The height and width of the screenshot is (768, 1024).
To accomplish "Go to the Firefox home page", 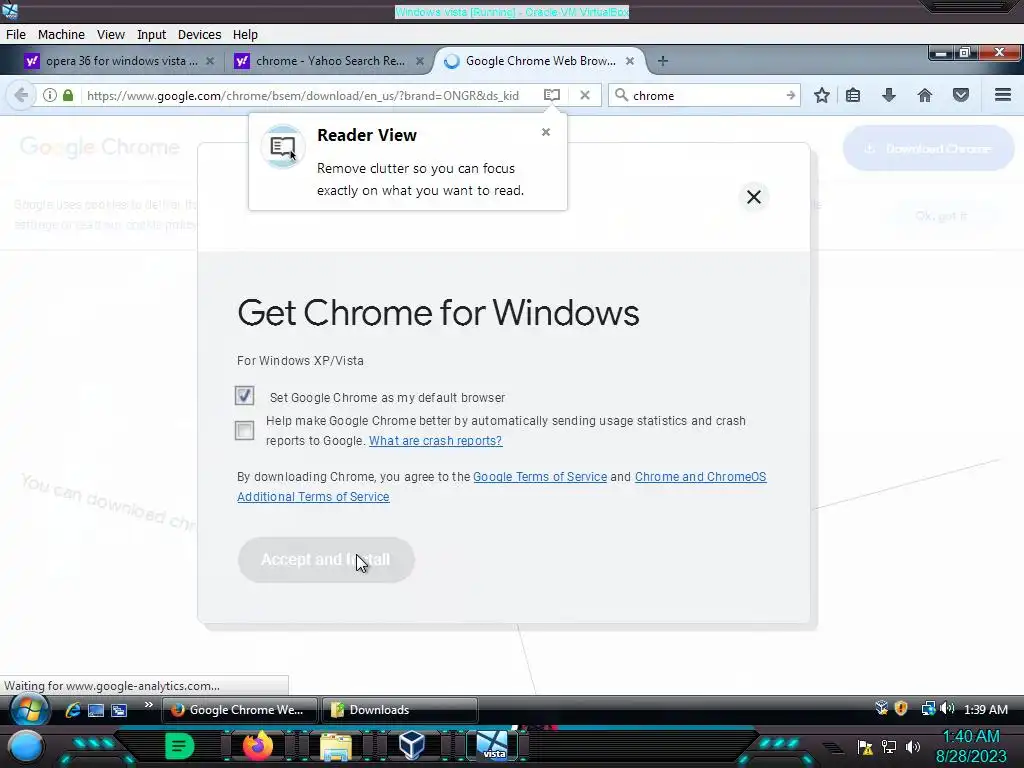I will point(925,95).
